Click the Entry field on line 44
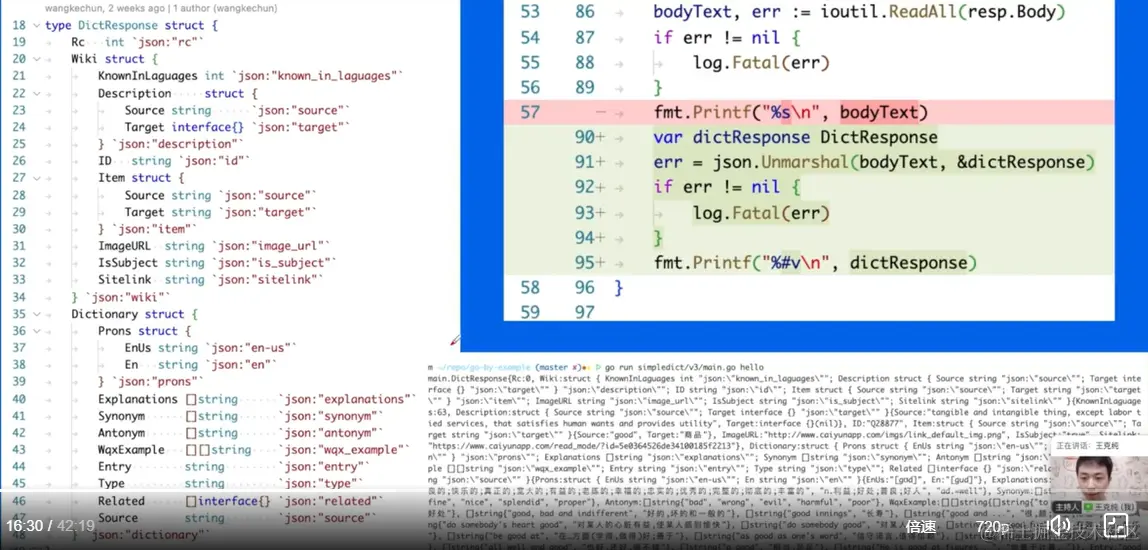The image size is (1148, 550). coord(114,467)
